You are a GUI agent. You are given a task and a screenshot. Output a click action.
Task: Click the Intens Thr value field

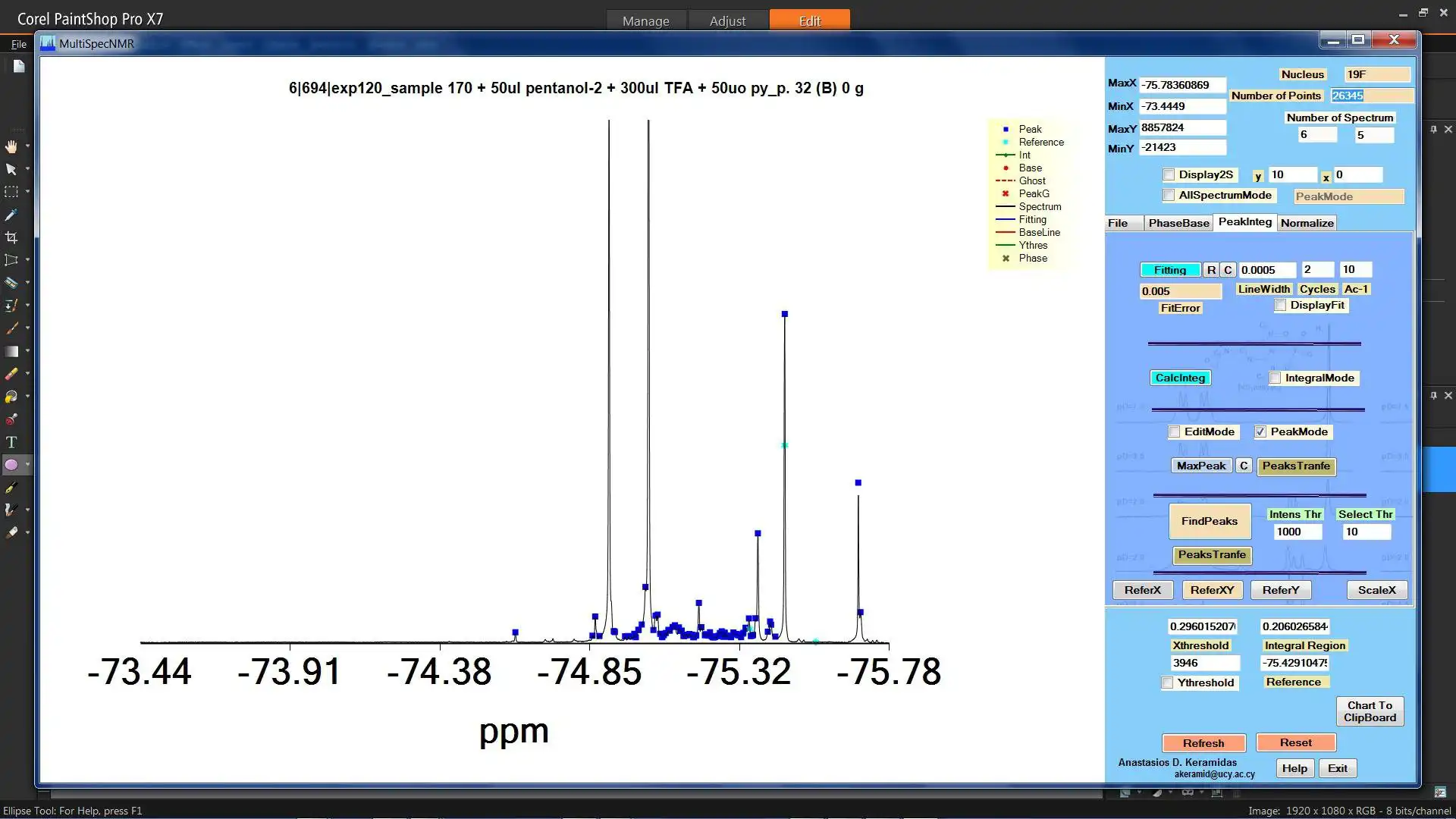pos(1297,532)
